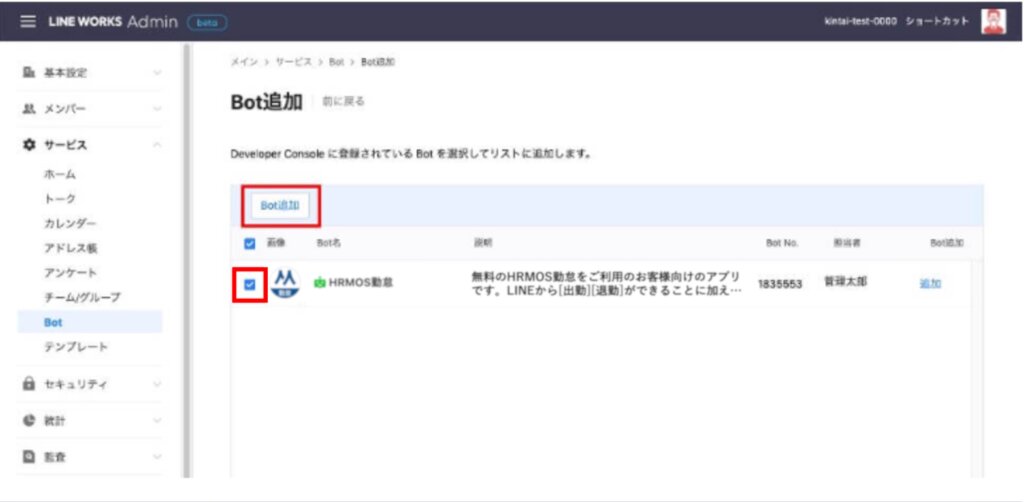Click the メンバー people icon
The width and height of the screenshot is (1024, 502).
click(x=29, y=108)
